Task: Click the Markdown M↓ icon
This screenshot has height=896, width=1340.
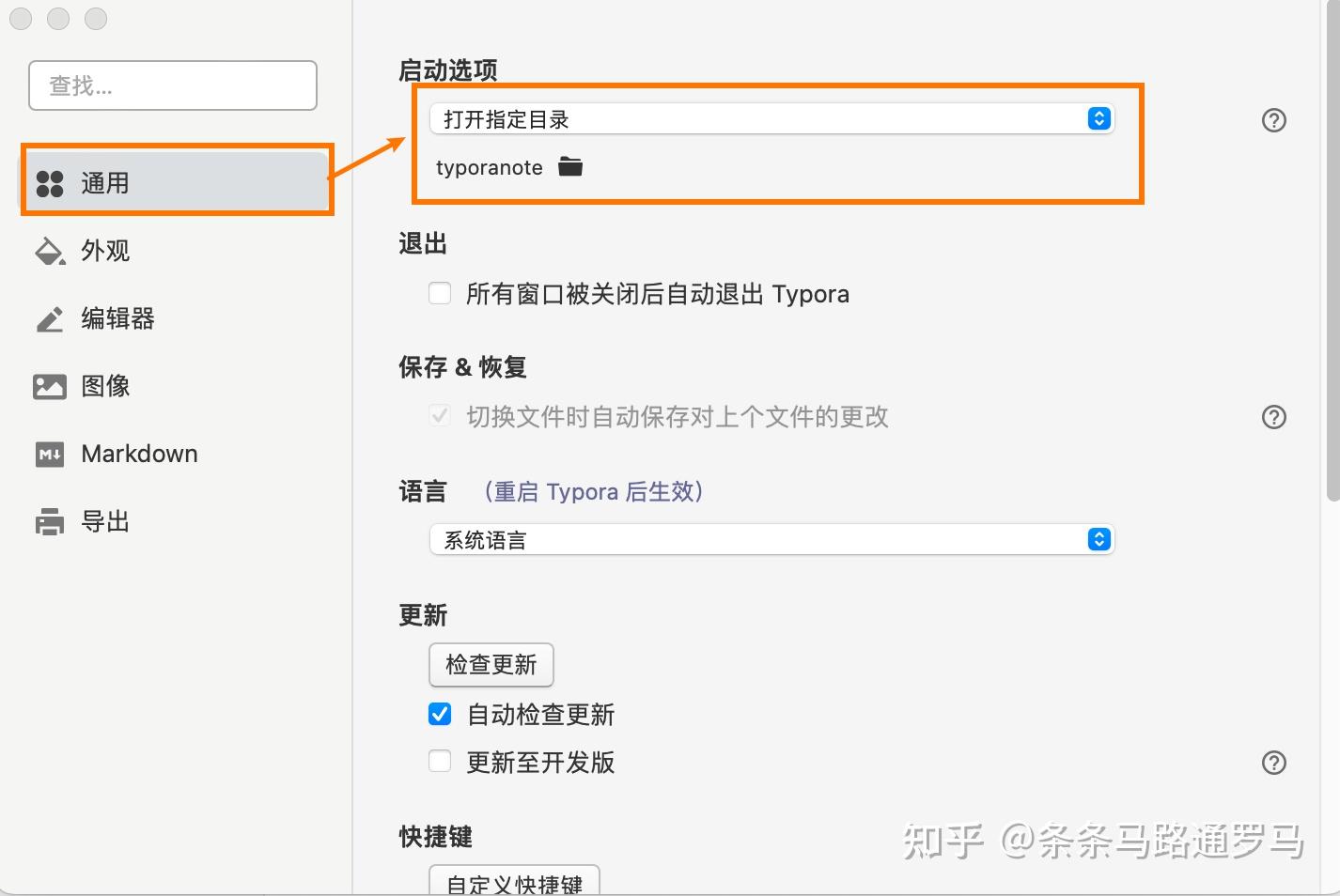Action: click(x=50, y=455)
